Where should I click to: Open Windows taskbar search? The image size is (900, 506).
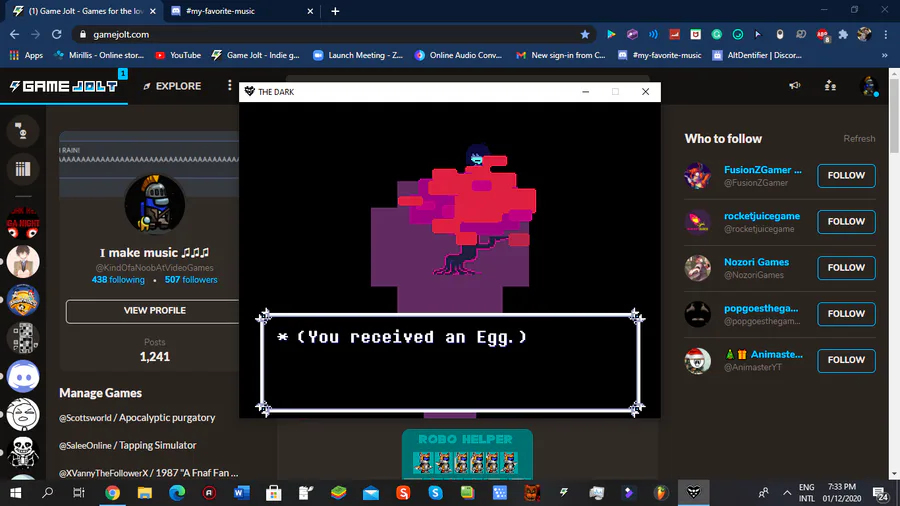tap(48, 493)
